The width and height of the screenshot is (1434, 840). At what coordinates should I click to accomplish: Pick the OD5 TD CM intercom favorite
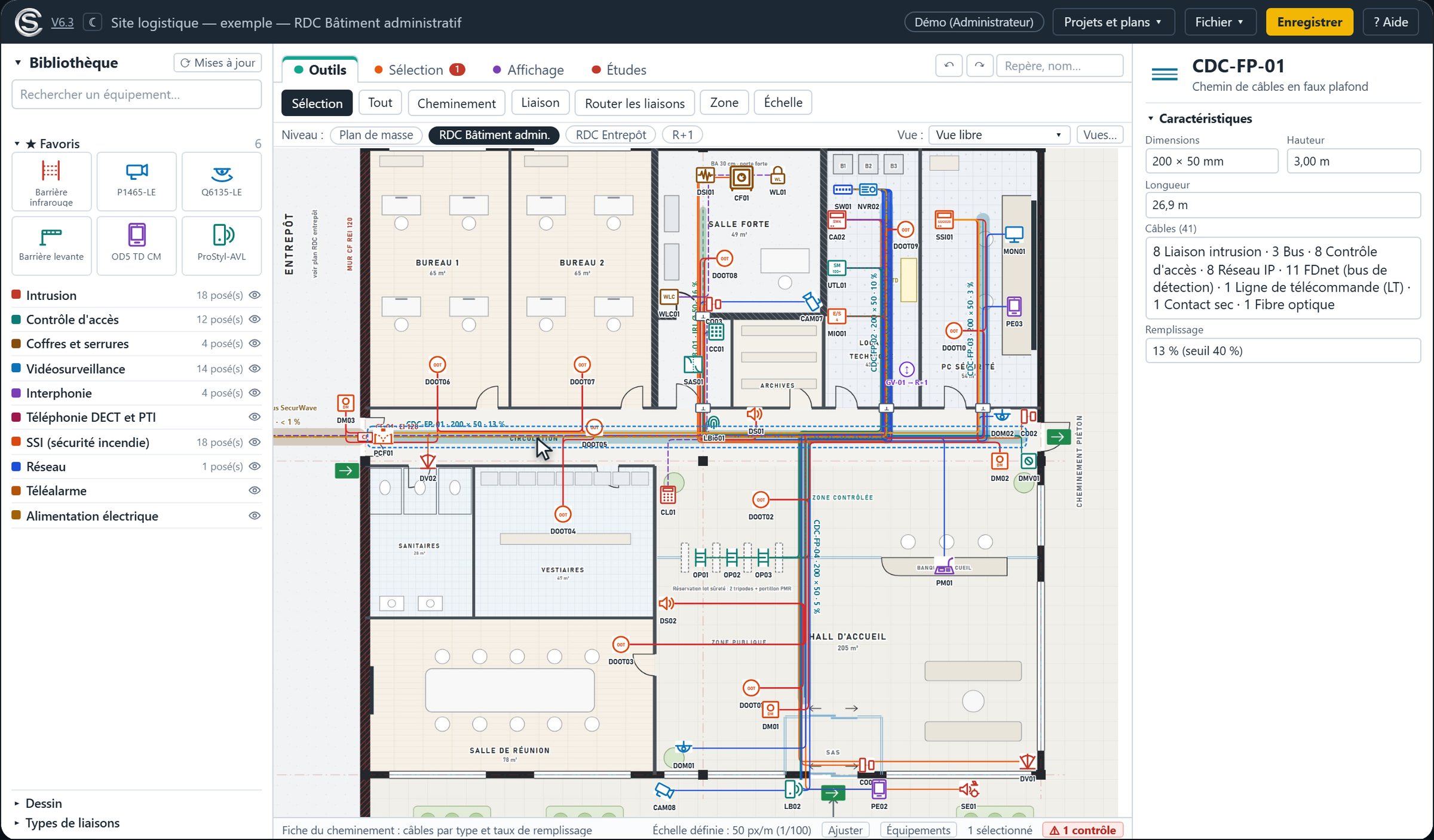pyautogui.click(x=136, y=245)
